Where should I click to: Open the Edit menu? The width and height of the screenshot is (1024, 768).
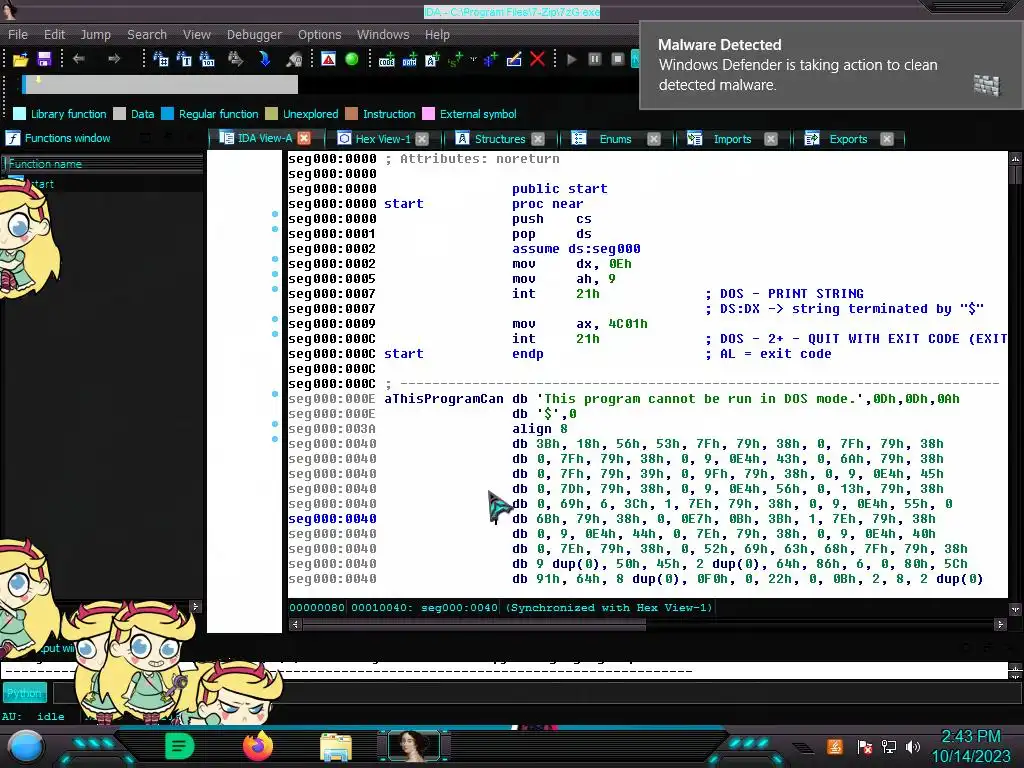54,35
